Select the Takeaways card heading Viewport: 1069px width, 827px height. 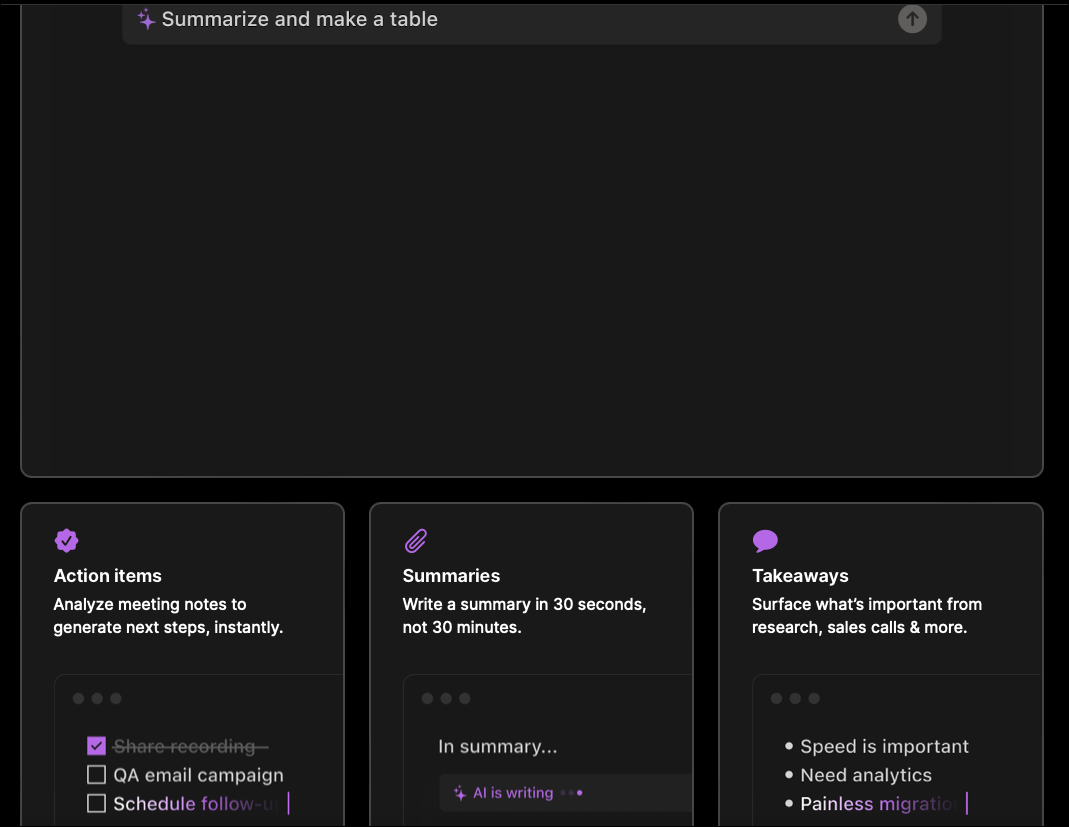click(x=800, y=576)
